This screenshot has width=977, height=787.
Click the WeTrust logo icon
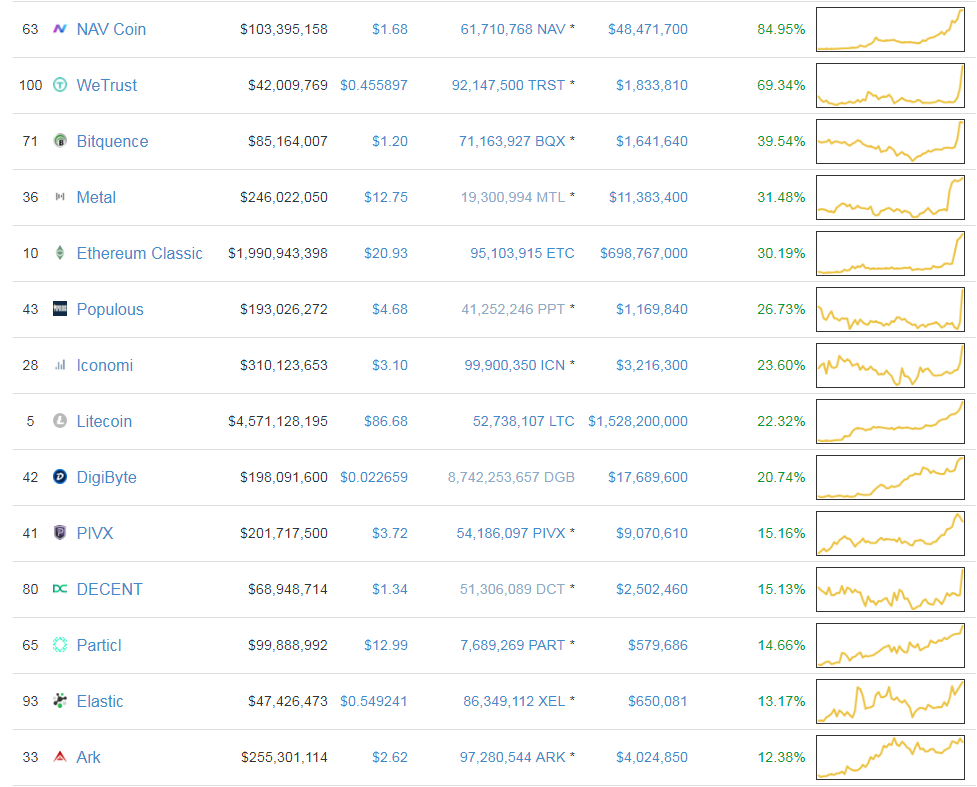[60, 85]
